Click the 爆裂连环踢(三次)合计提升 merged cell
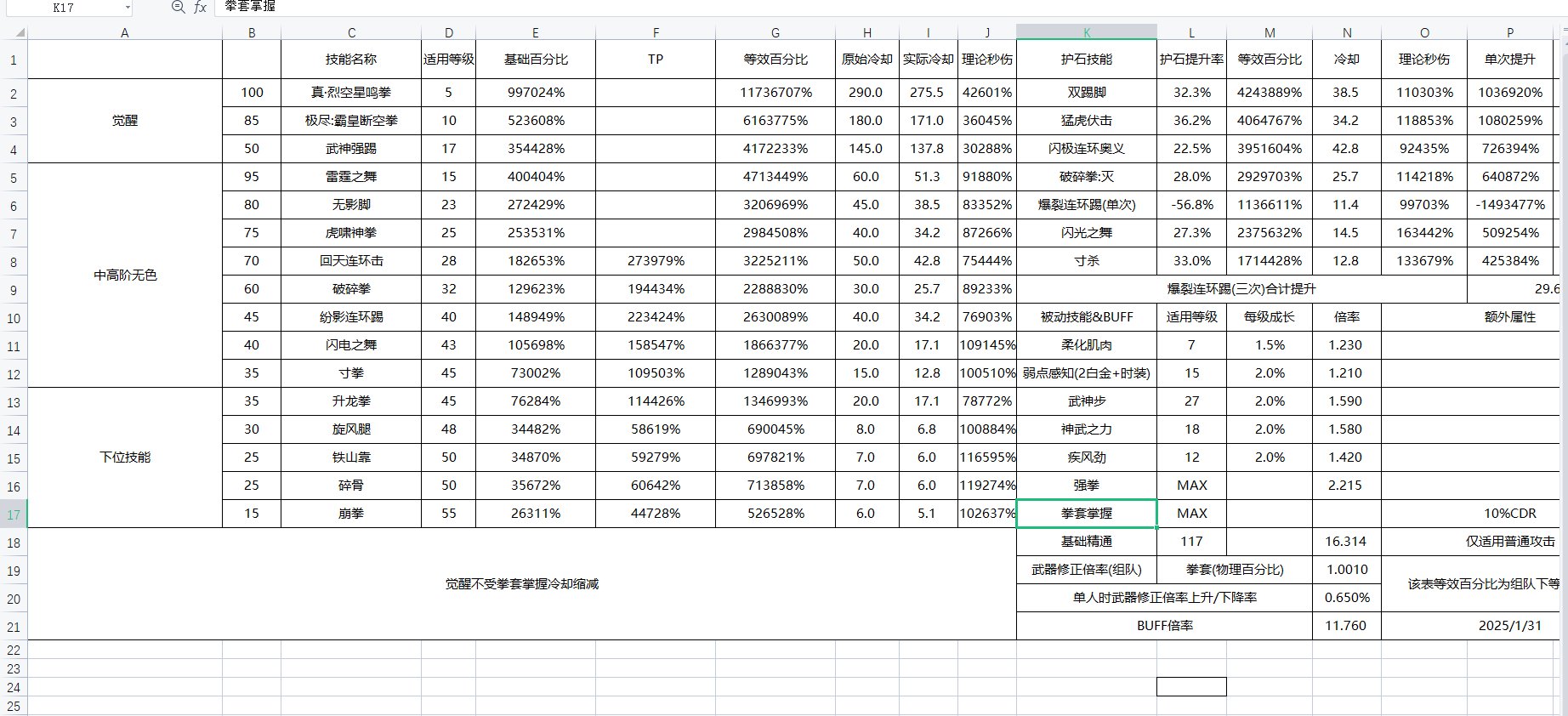This screenshot has height=716, width=1568. pyautogui.click(x=1241, y=289)
